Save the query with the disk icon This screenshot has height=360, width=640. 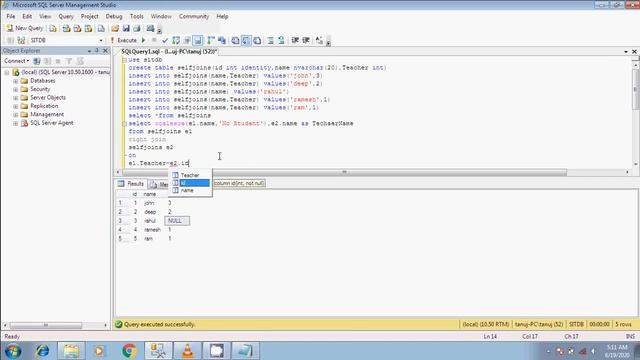coord(126,29)
